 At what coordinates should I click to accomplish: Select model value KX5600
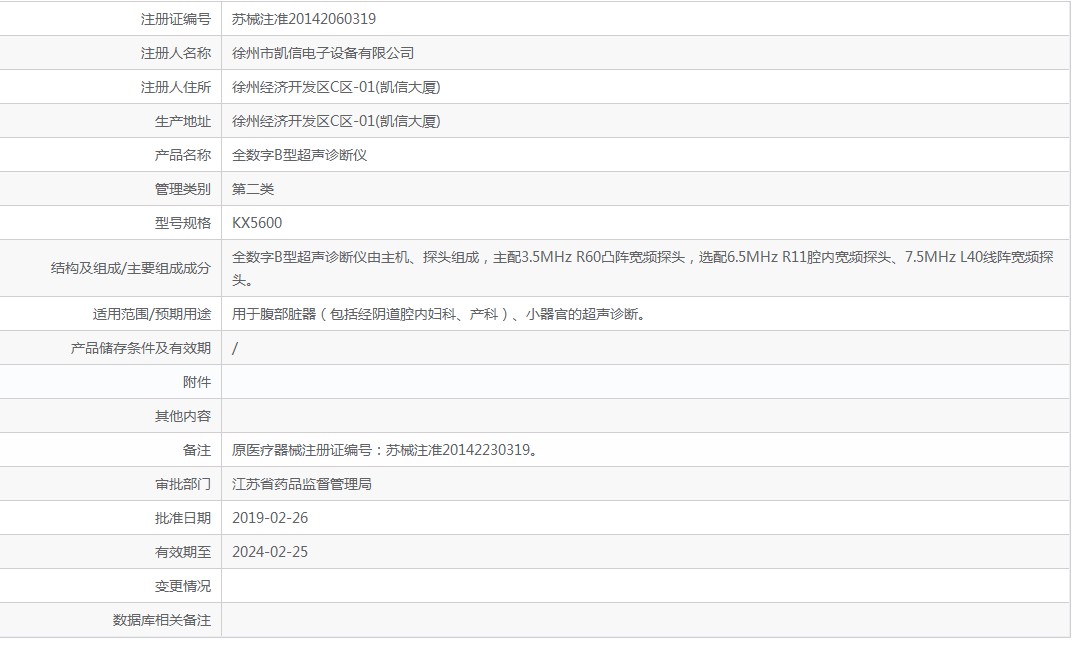pyautogui.click(x=257, y=223)
